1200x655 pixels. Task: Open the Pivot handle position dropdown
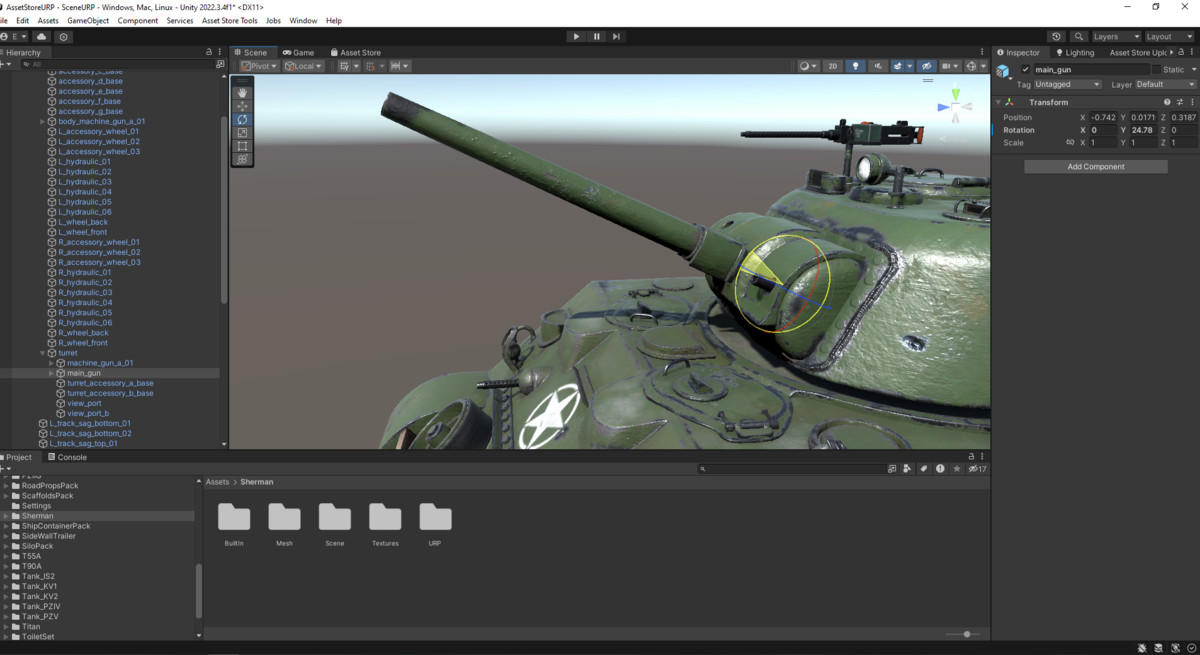click(259, 66)
